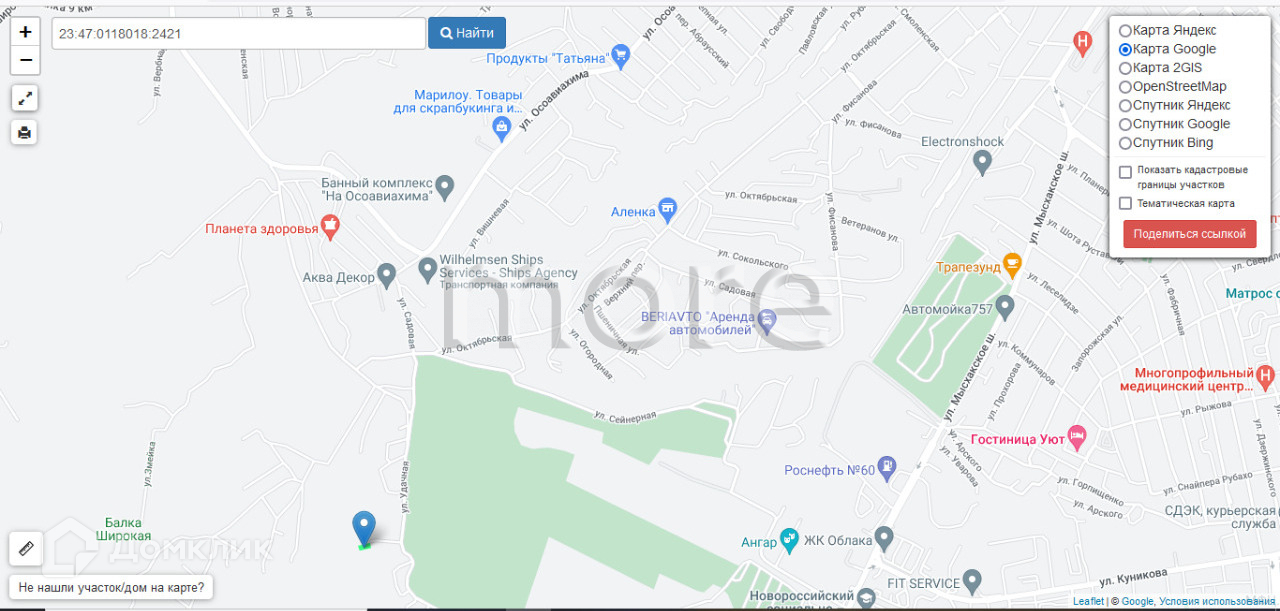The image size is (1280, 611).
Task: Click Поделиться ссылкой button
Action: tap(1190, 234)
